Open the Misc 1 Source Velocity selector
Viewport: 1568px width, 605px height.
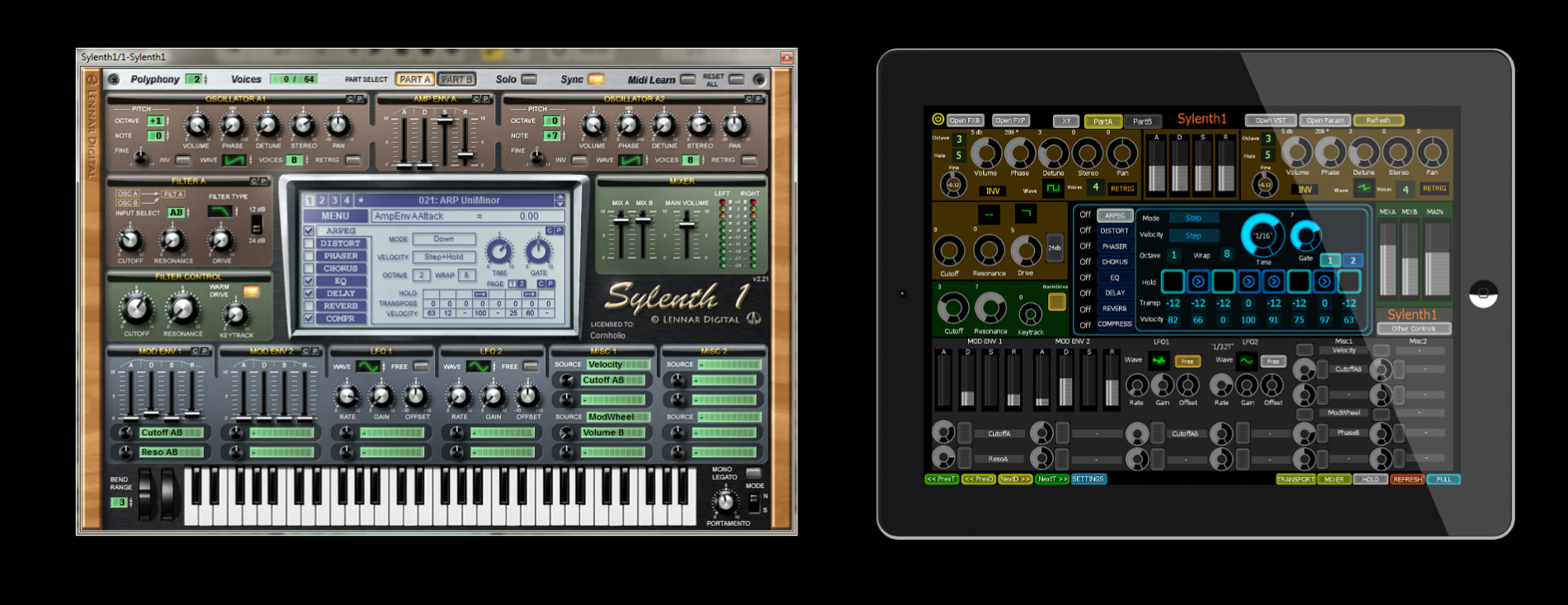coord(618,364)
